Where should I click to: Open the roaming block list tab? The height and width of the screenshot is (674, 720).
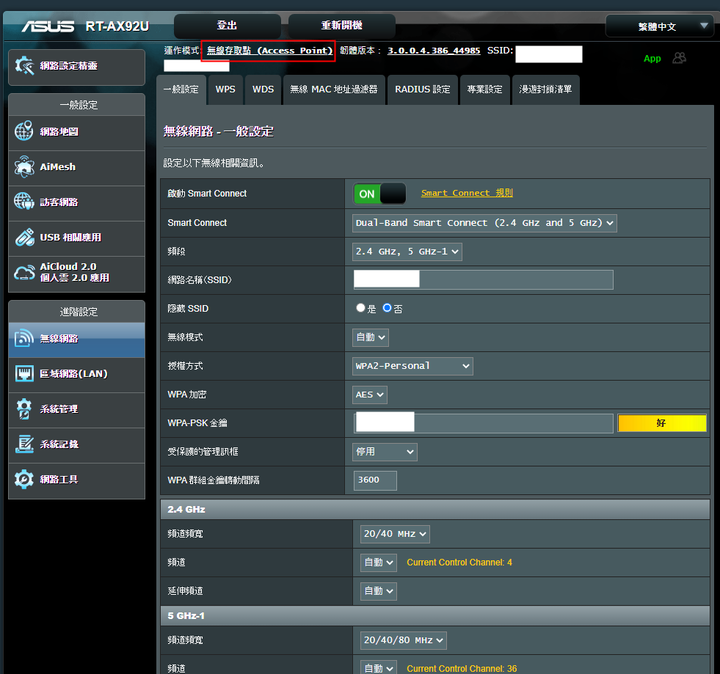[546, 90]
